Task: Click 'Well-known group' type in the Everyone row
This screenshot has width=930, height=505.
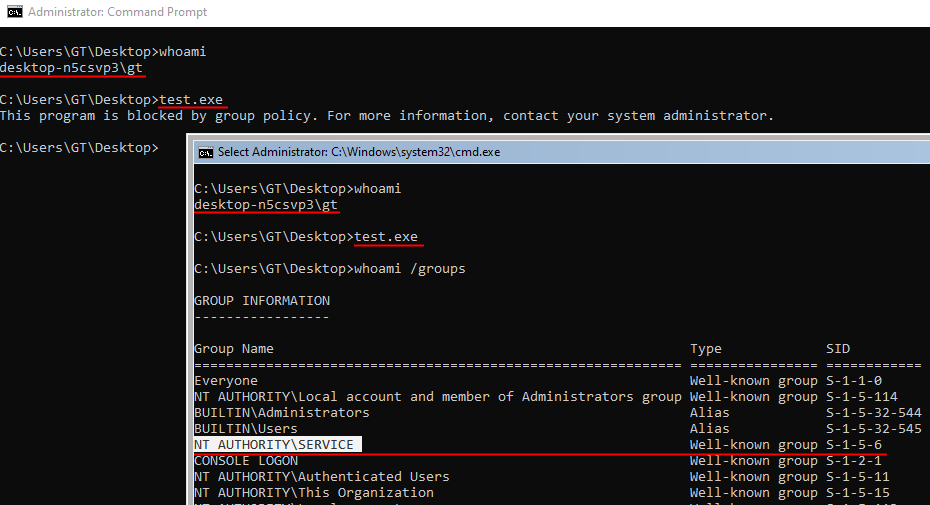Action: (753, 381)
